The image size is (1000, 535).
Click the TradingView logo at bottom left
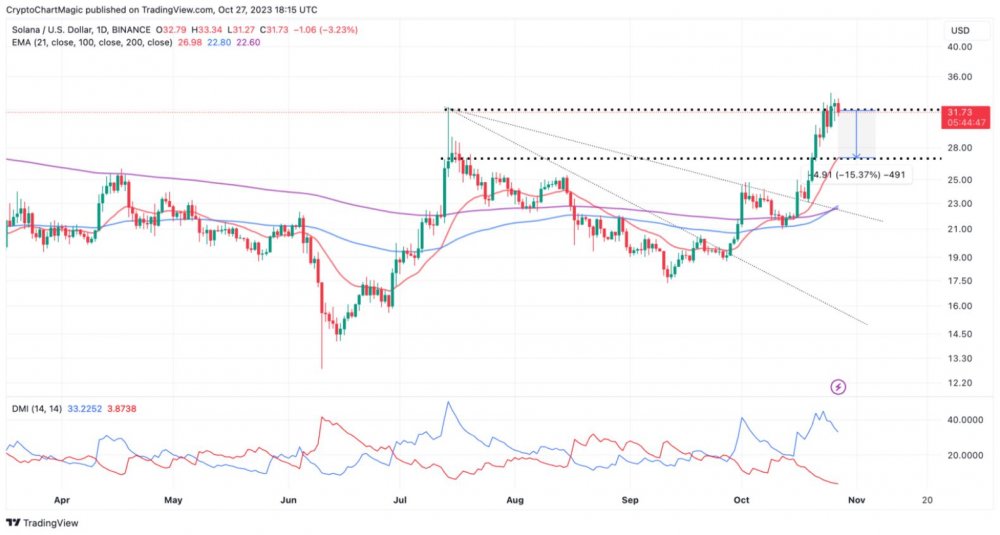(x=42, y=523)
